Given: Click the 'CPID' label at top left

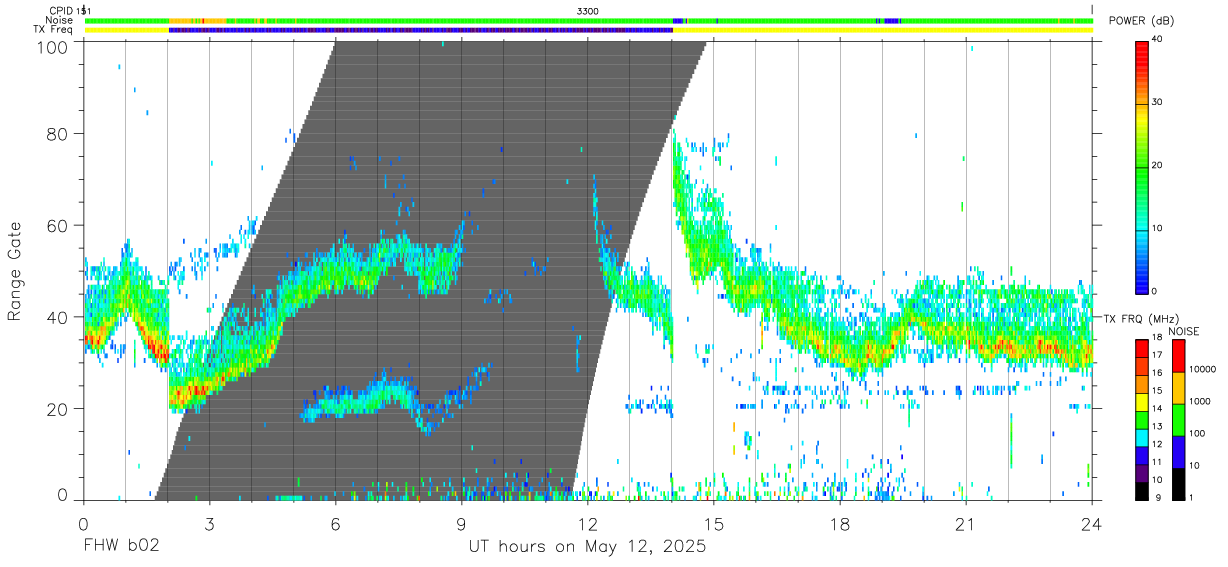Looking at the screenshot, I should point(60,10).
